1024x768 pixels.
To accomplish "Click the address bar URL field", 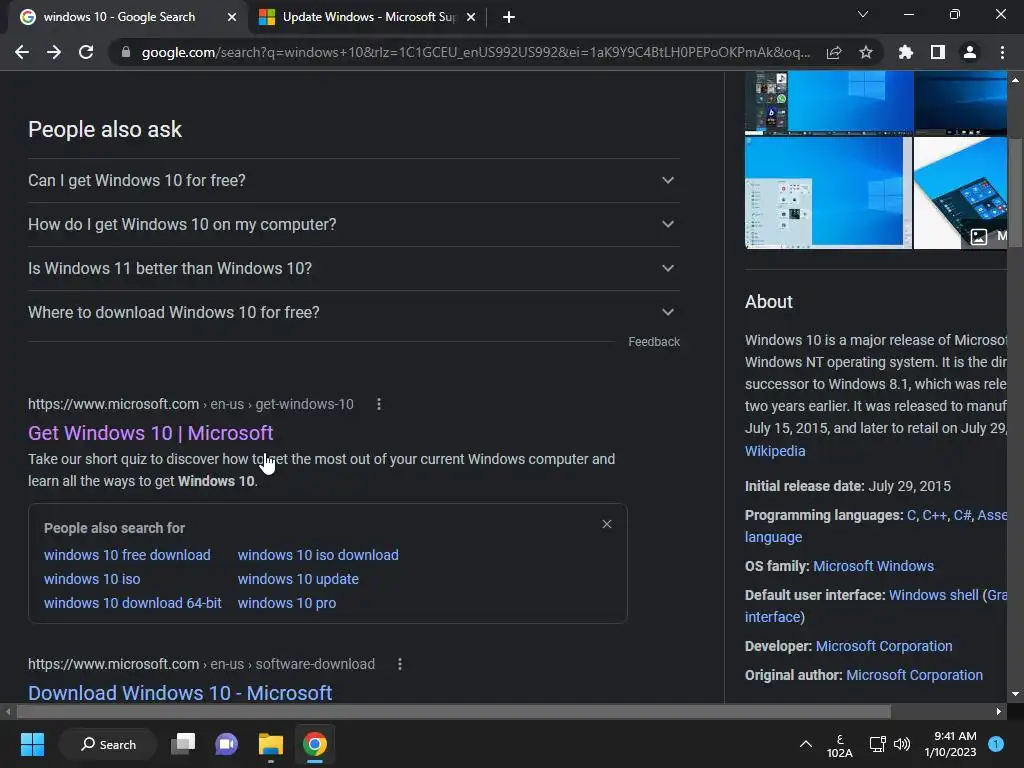I will point(475,52).
